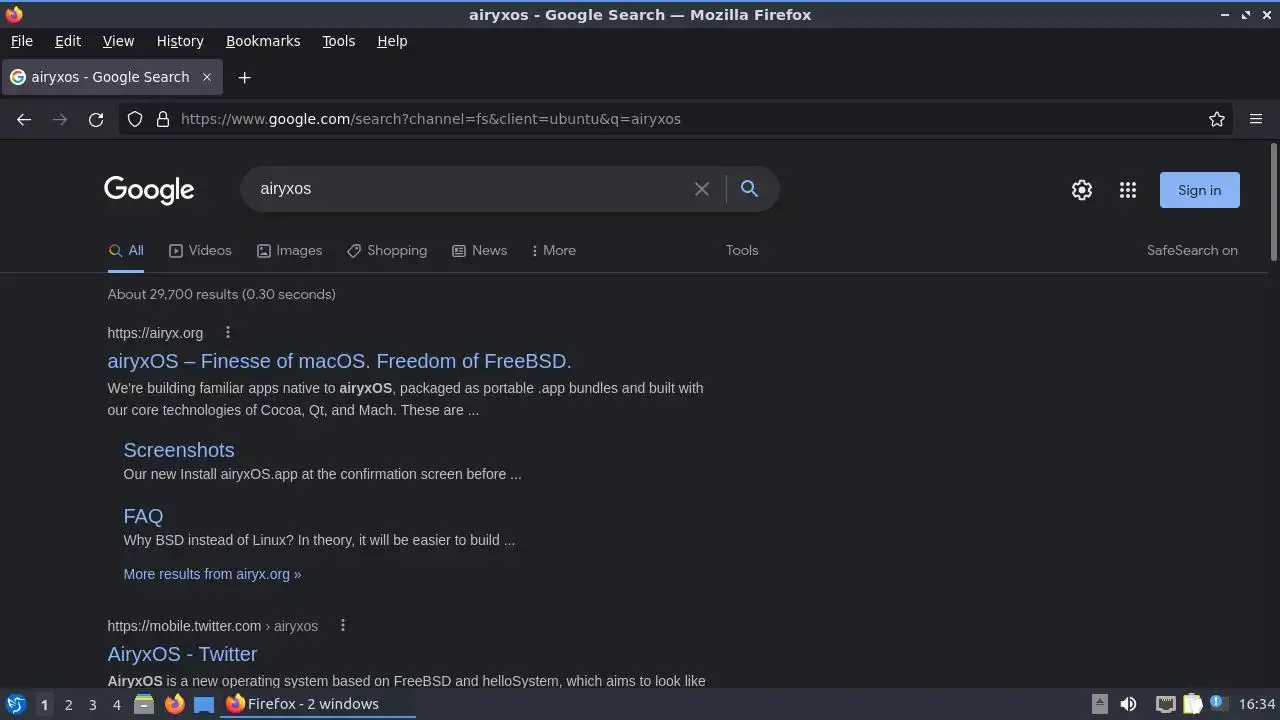Open options for airyx.org result
The height and width of the screenshot is (720, 1280).
(227, 332)
